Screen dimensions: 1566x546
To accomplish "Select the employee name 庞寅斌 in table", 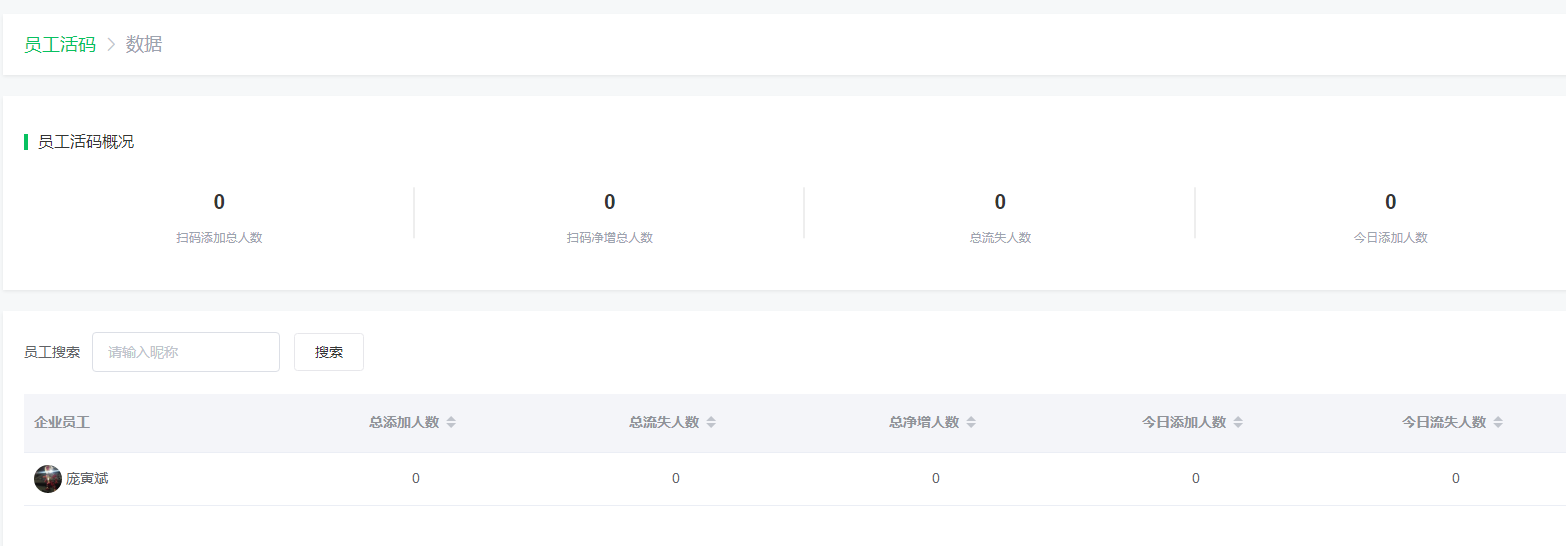I will (x=87, y=479).
